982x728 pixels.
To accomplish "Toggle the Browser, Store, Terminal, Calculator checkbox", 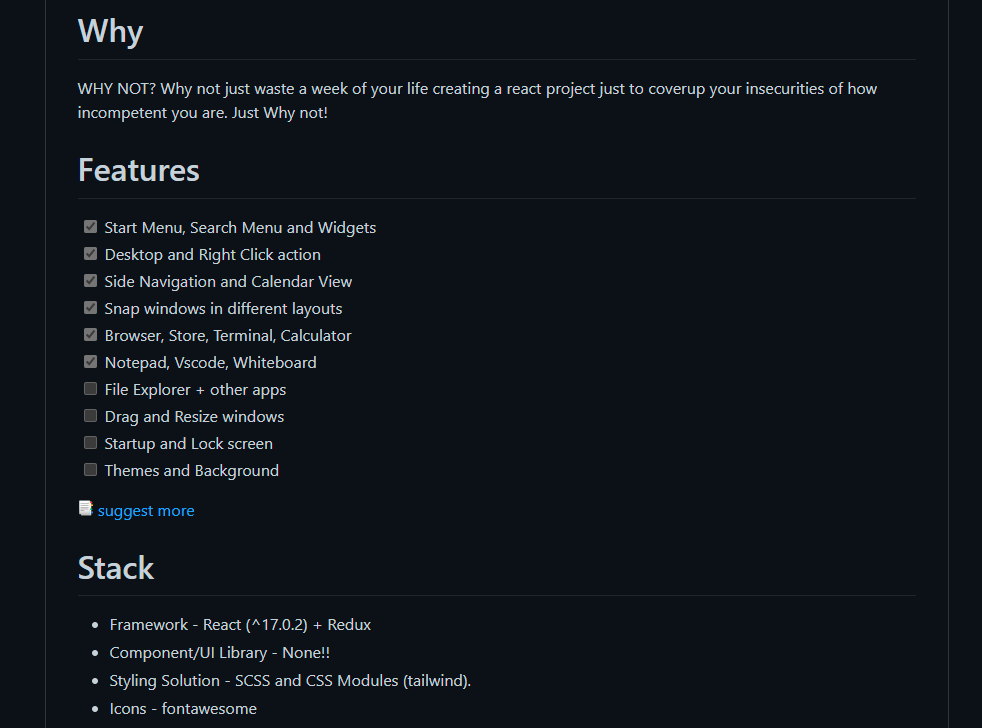I will [x=91, y=335].
